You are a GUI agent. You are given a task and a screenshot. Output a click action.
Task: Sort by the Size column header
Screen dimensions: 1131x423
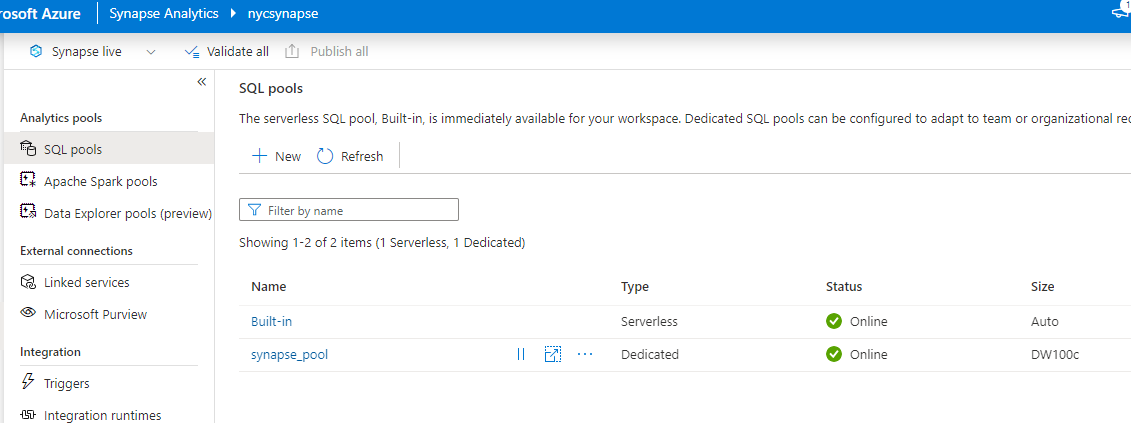pyautogui.click(x=1043, y=287)
